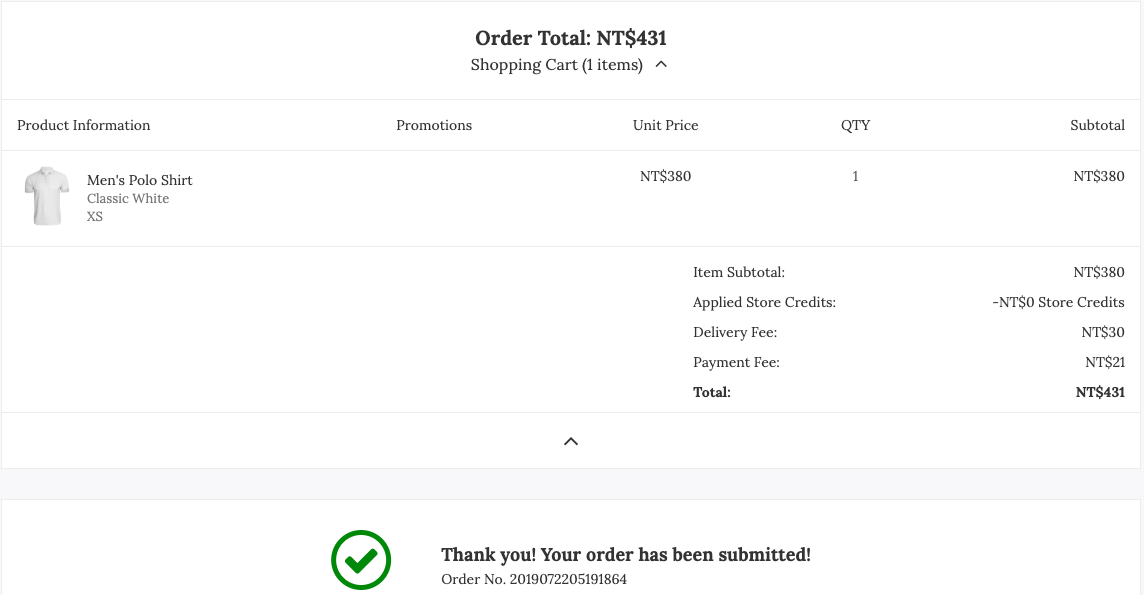
Task: Open the Men's Polo Shirt product name
Action: [x=139, y=180]
